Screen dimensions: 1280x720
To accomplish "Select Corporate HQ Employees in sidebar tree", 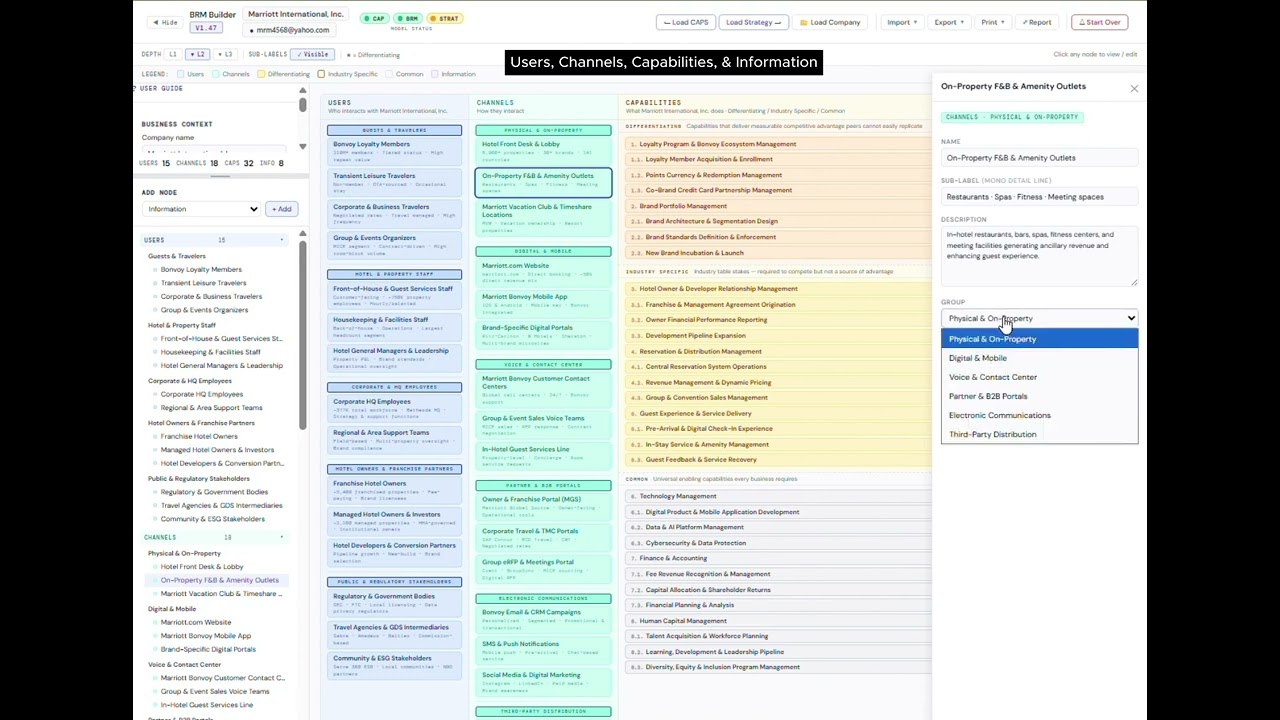I will point(202,394).
